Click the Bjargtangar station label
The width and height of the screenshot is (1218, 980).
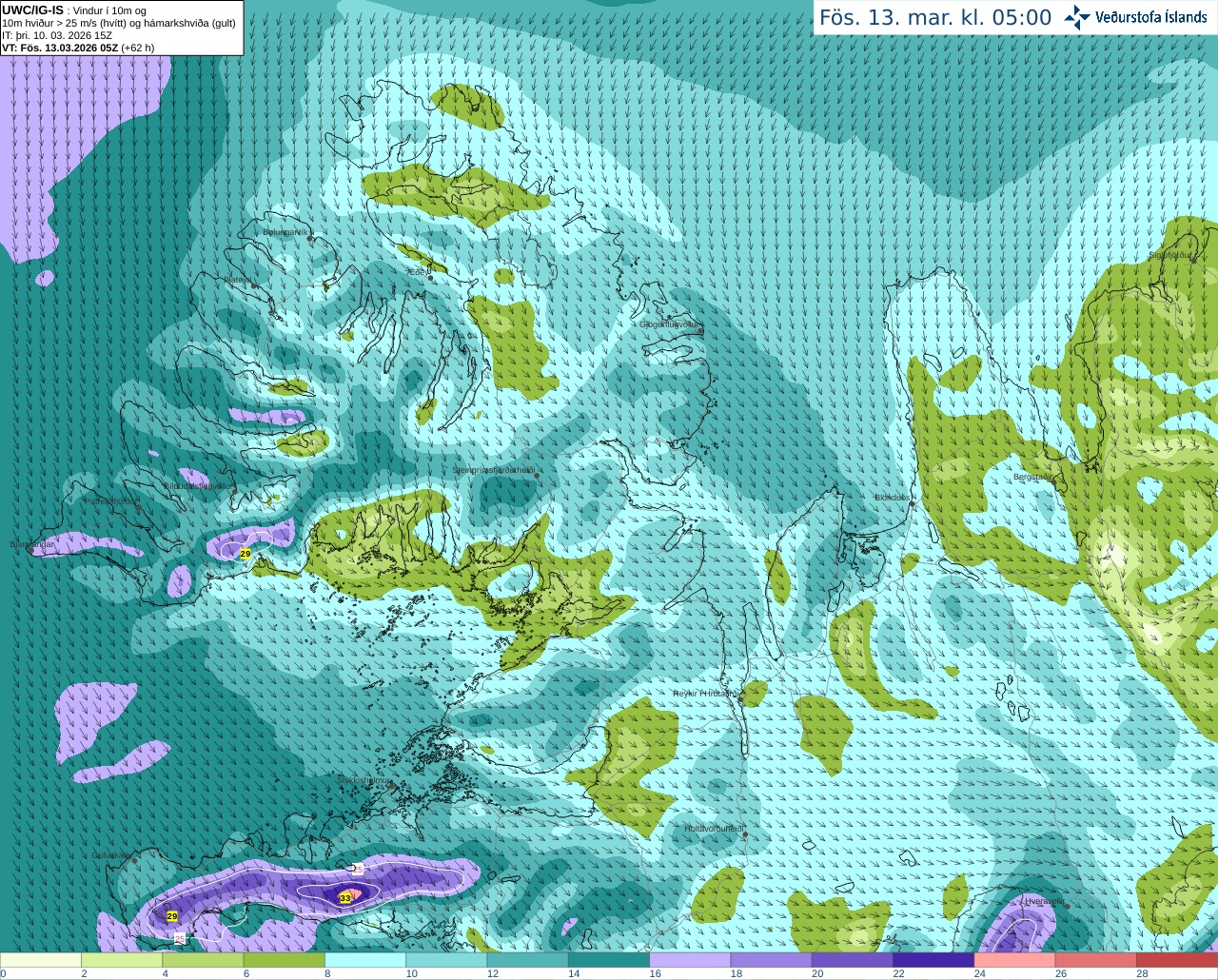click(31, 545)
